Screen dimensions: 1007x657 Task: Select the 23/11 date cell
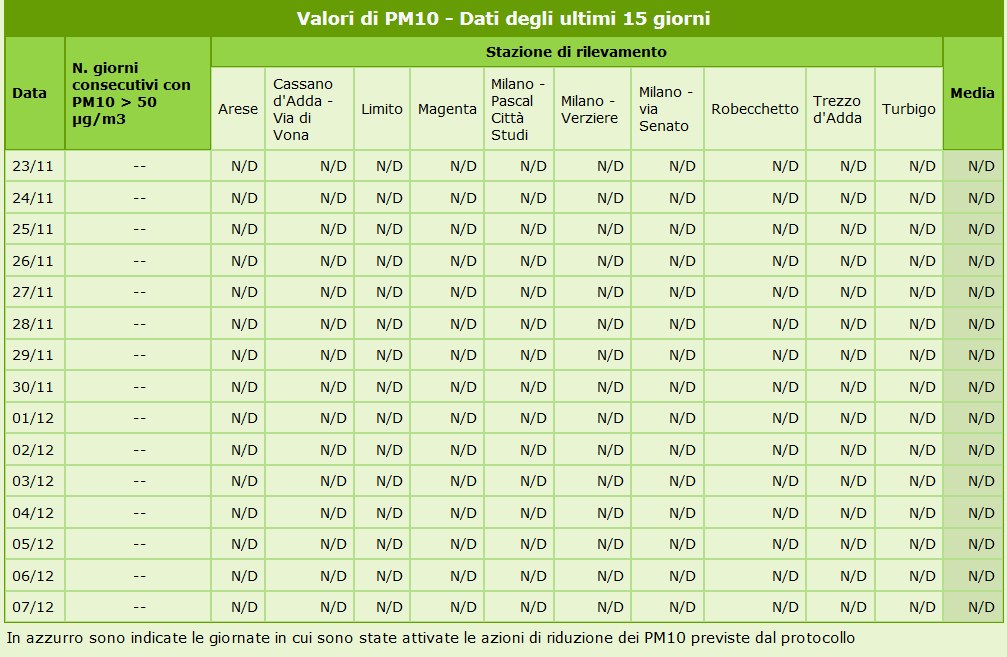coord(33,166)
